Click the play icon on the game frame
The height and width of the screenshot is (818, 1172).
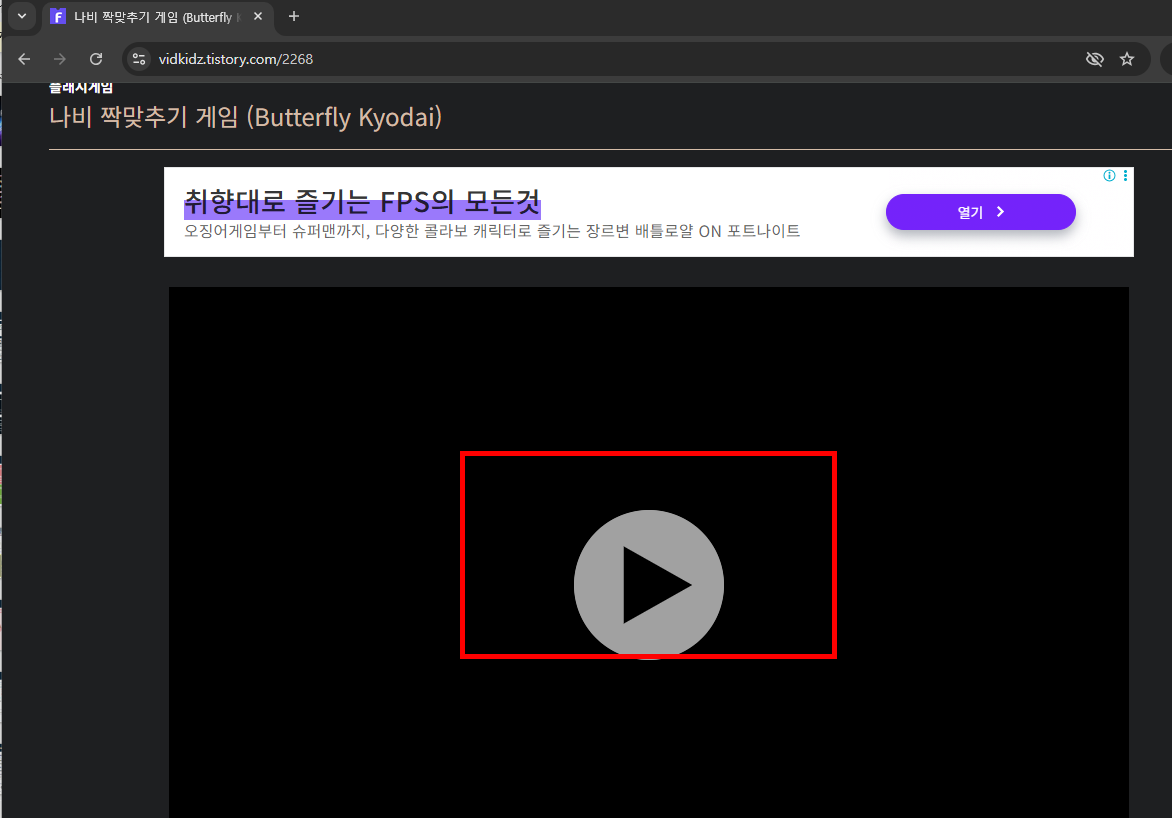pos(648,585)
